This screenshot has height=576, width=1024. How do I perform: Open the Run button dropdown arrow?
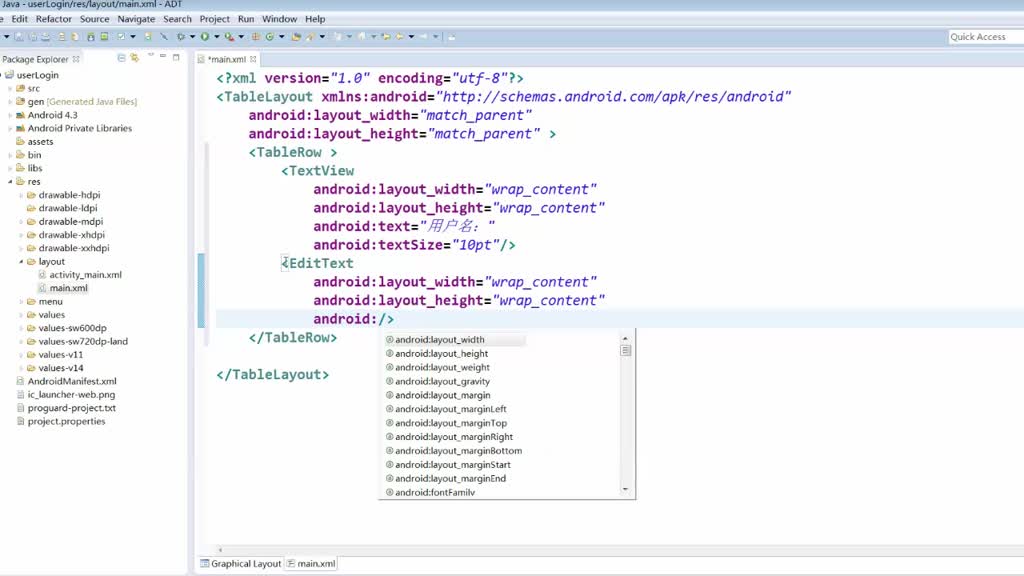(x=217, y=37)
